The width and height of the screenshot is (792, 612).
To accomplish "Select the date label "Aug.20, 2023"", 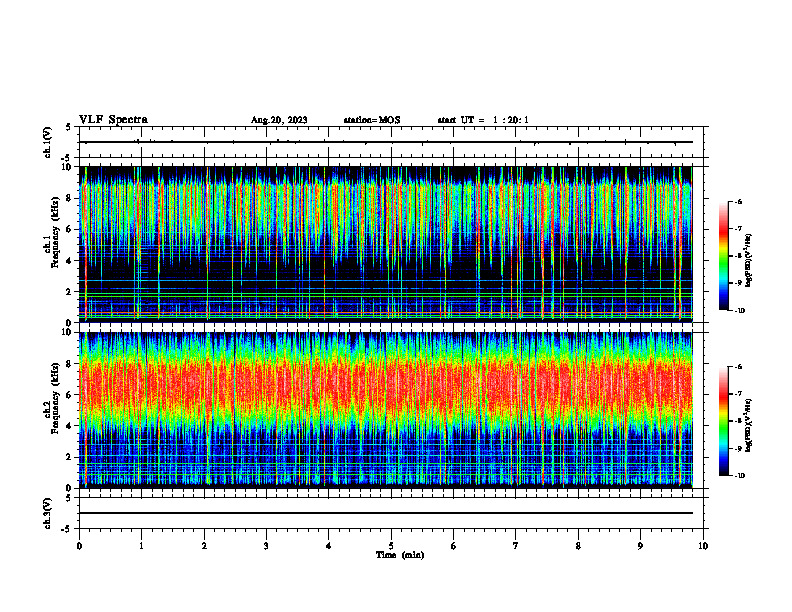I will (279, 120).
